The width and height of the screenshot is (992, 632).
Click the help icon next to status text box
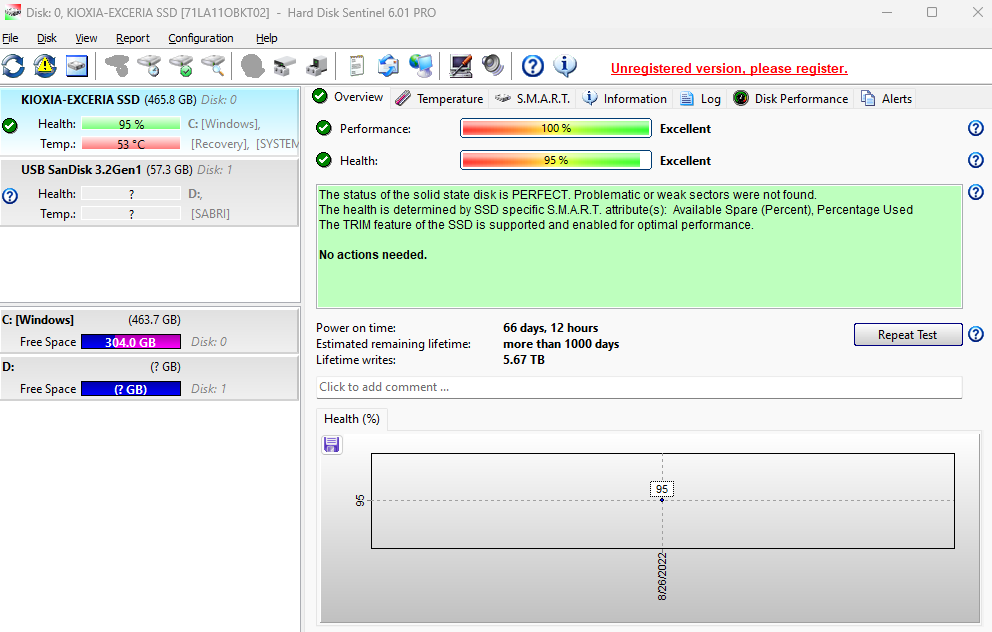coord(976,192)
